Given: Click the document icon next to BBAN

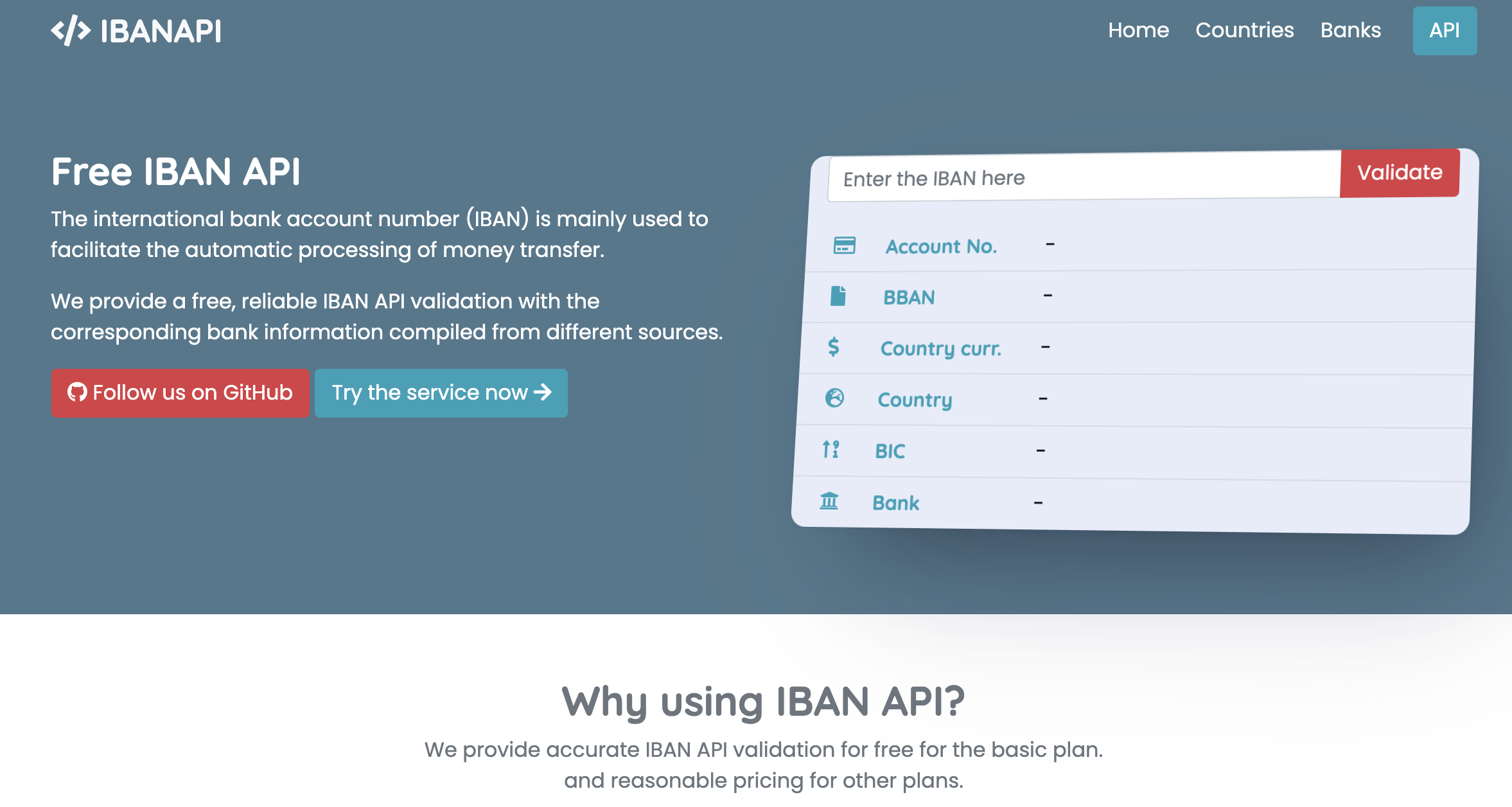Looking at the screenshot, I should pyautogui.click(x=840, y=296).
